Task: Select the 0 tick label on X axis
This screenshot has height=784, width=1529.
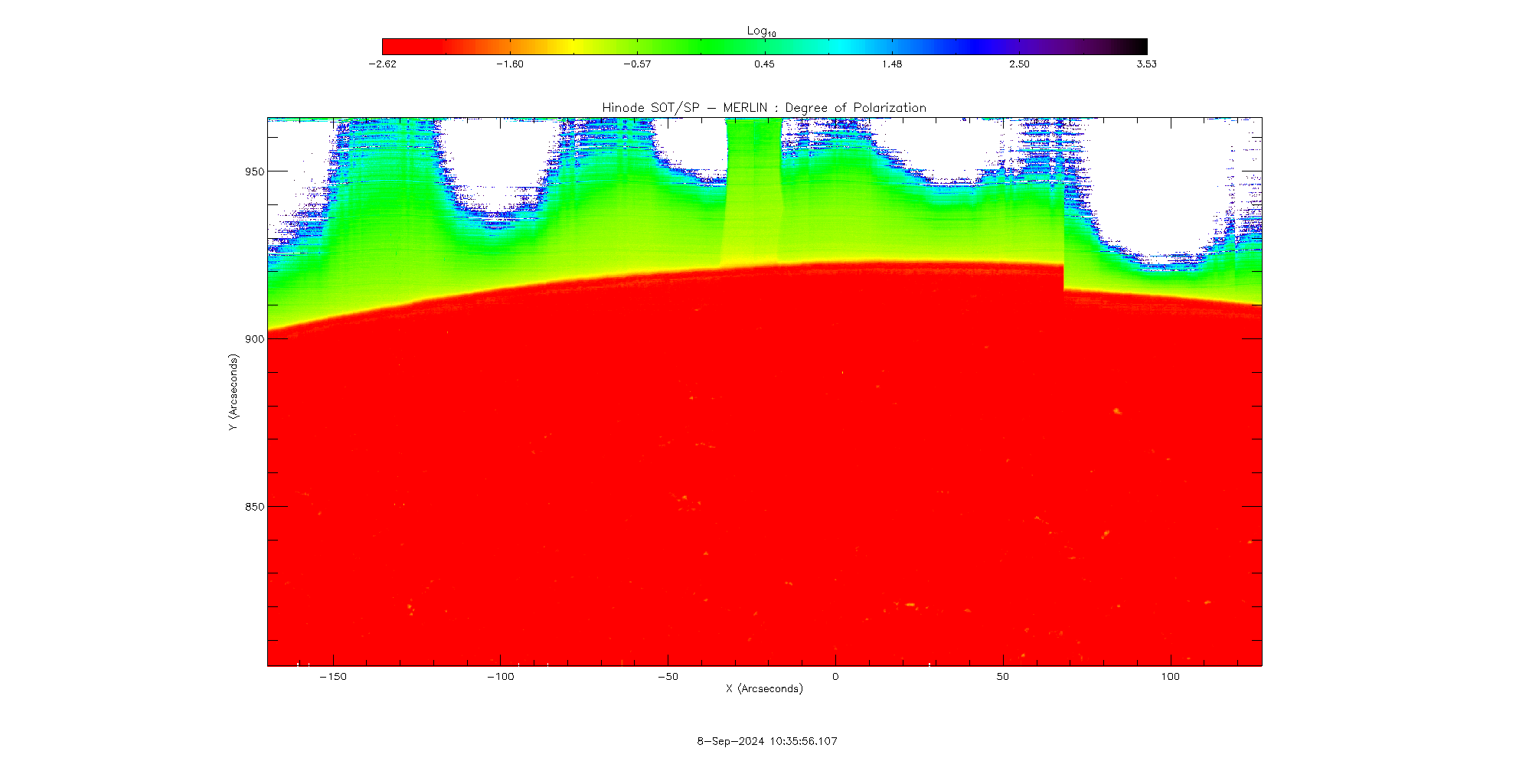Action: [835, 677]
